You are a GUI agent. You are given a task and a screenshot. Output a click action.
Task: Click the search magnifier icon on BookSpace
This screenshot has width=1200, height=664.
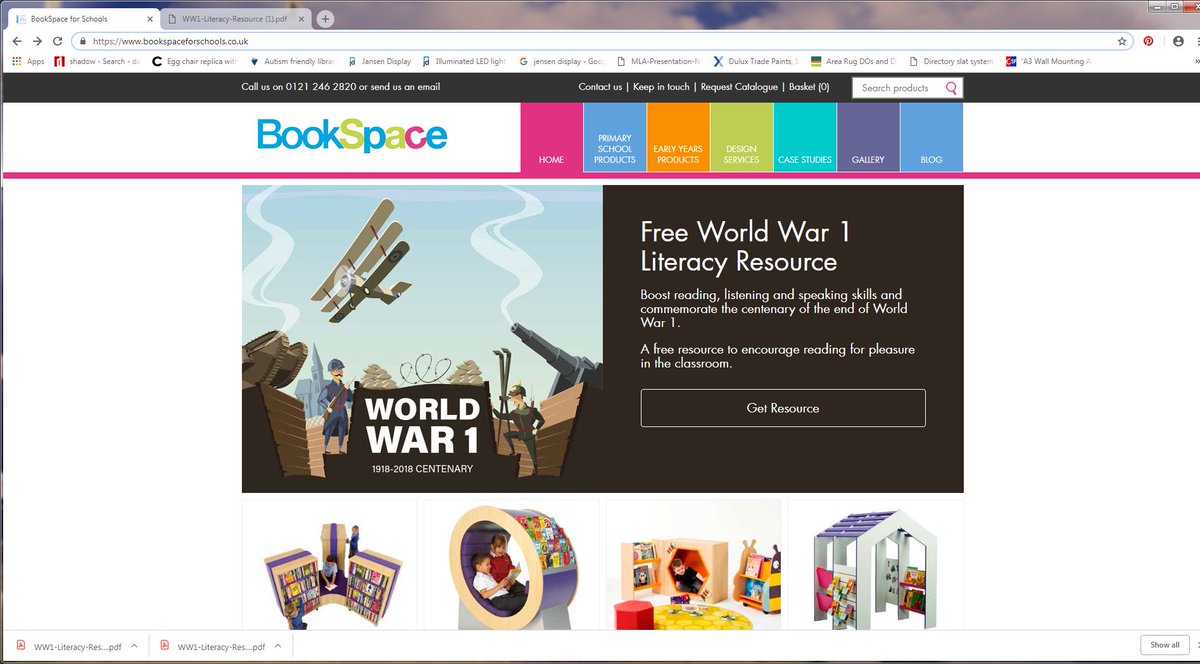[951, 88]
